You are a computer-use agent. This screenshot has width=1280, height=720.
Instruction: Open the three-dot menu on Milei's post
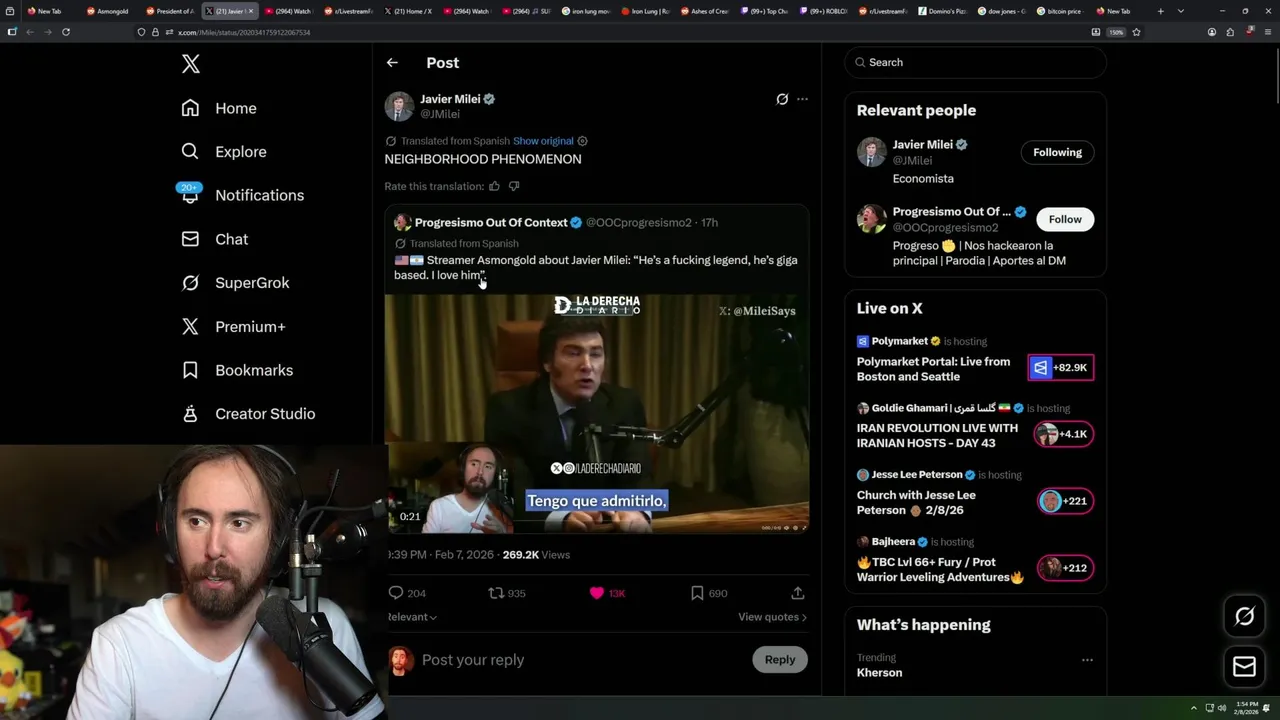pyautogui.click(x=802, y=99)
